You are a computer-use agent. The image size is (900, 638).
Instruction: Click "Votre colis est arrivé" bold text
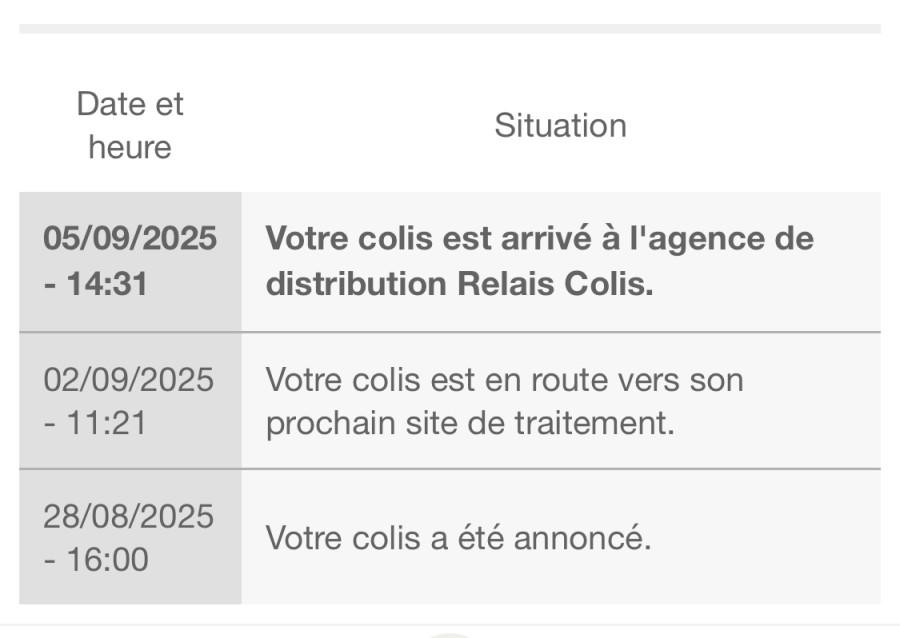point(428,238)
